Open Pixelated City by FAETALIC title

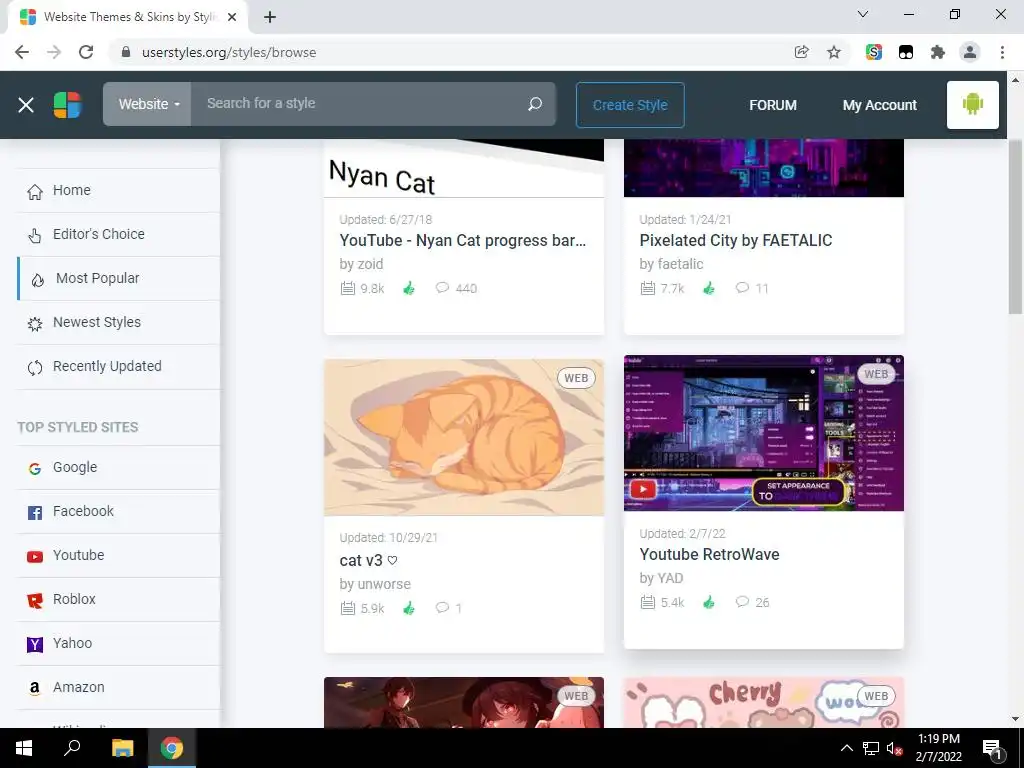(x=736, y=240)
